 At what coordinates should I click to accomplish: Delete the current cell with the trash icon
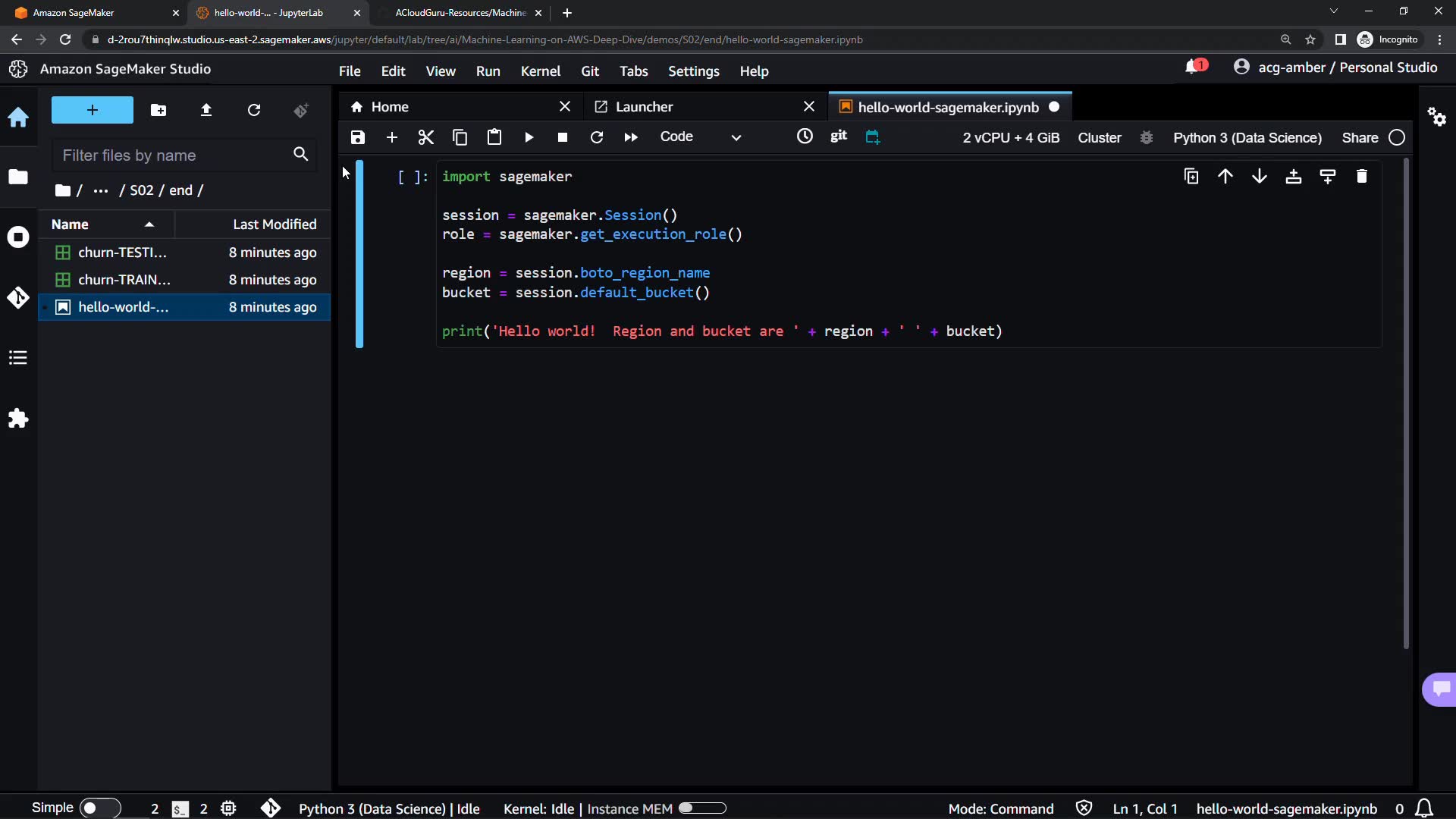[1361, 177]
